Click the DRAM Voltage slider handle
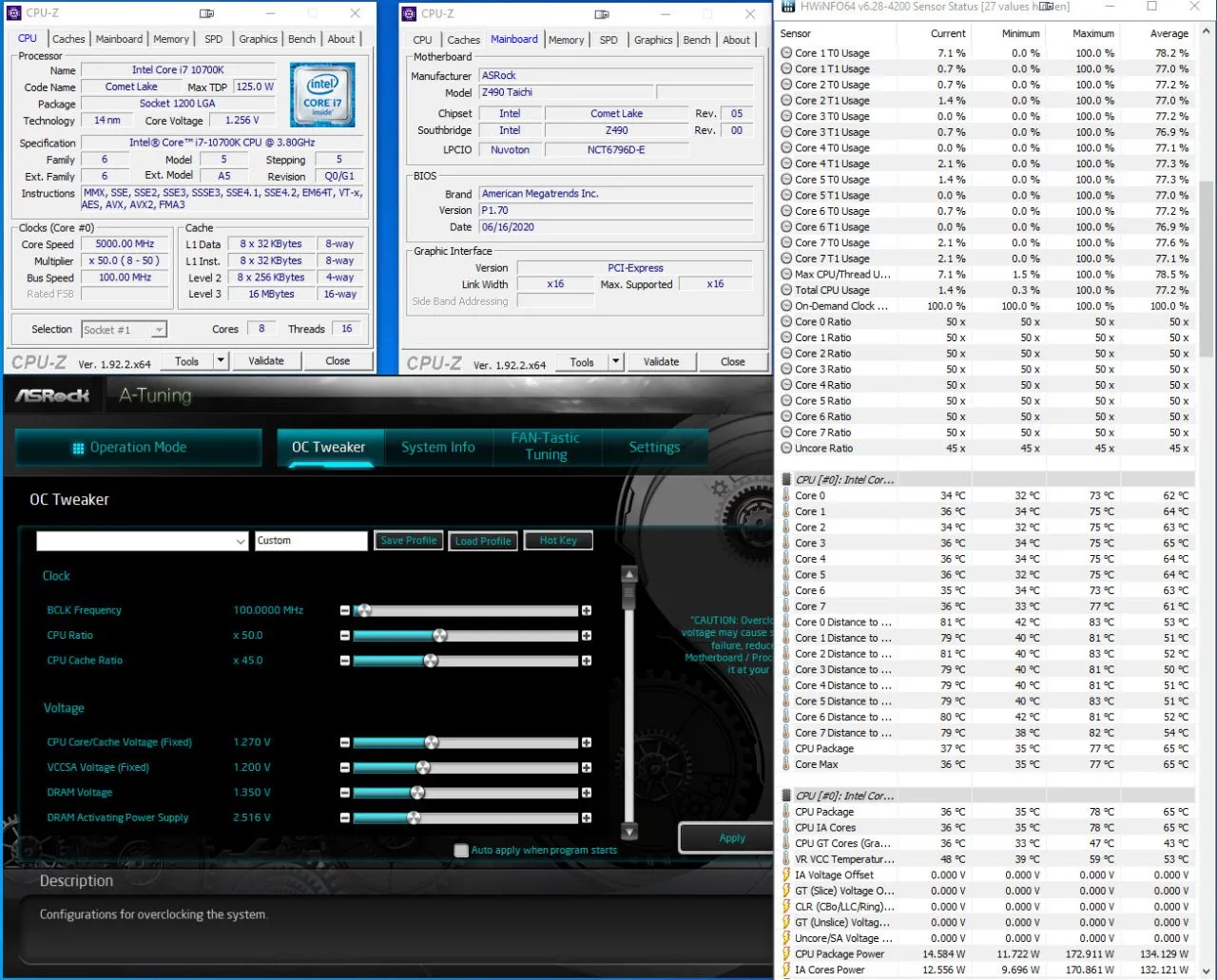1217x980 pixels. click(417, 793)
